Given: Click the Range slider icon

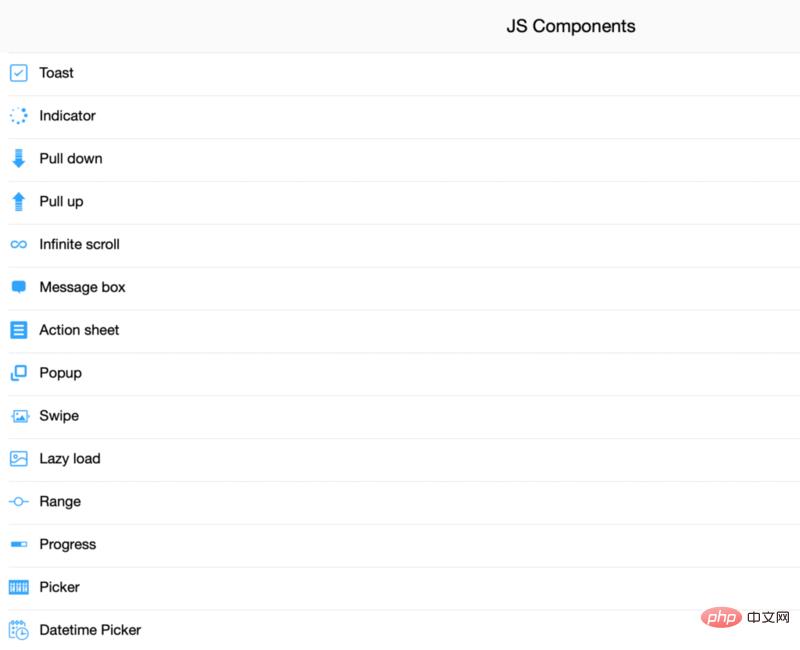Looking at the screenshot, I should 18,502.
